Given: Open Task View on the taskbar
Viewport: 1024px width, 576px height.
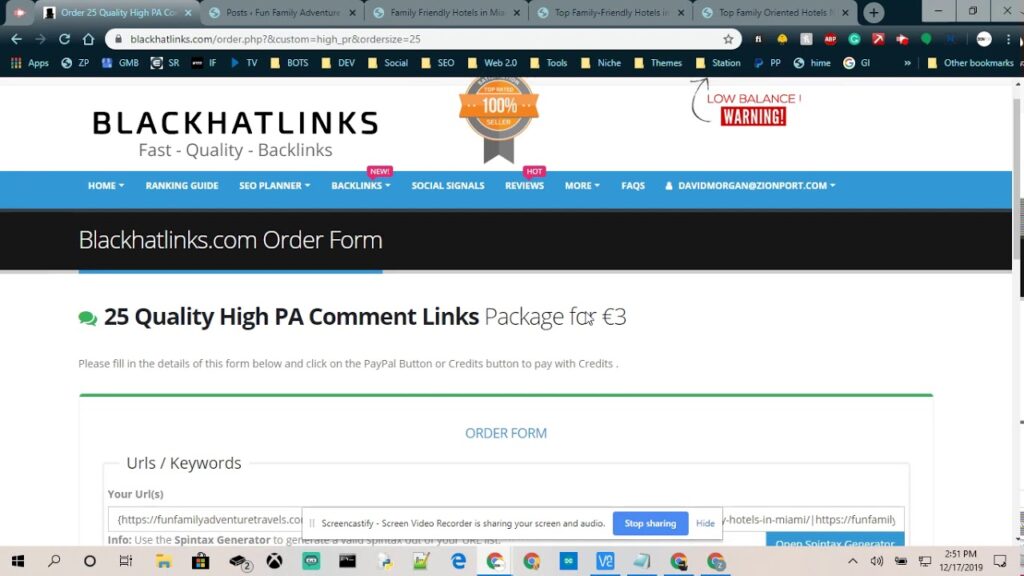Looking at the screenshot, I should click(125, 561).
